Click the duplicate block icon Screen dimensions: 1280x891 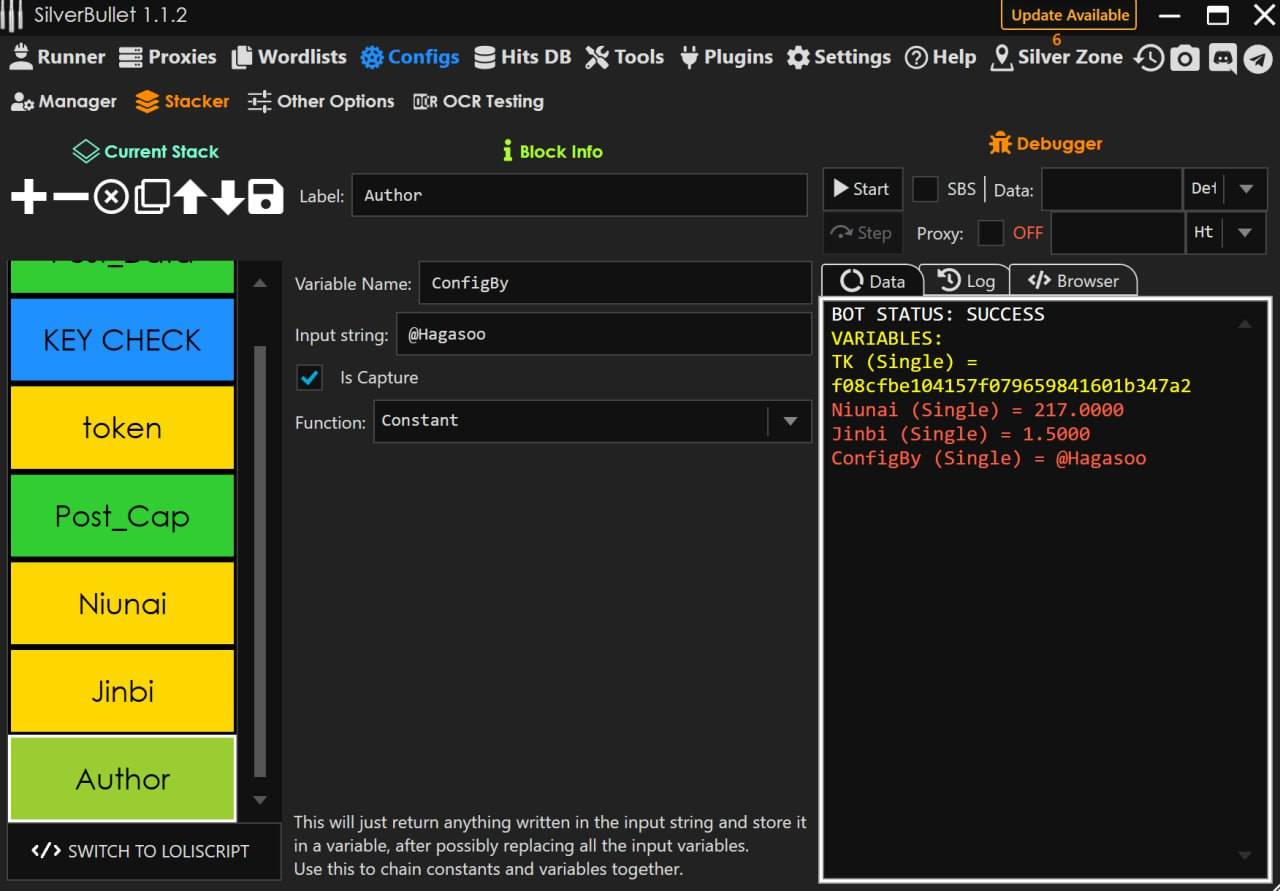tap(151, 197)
